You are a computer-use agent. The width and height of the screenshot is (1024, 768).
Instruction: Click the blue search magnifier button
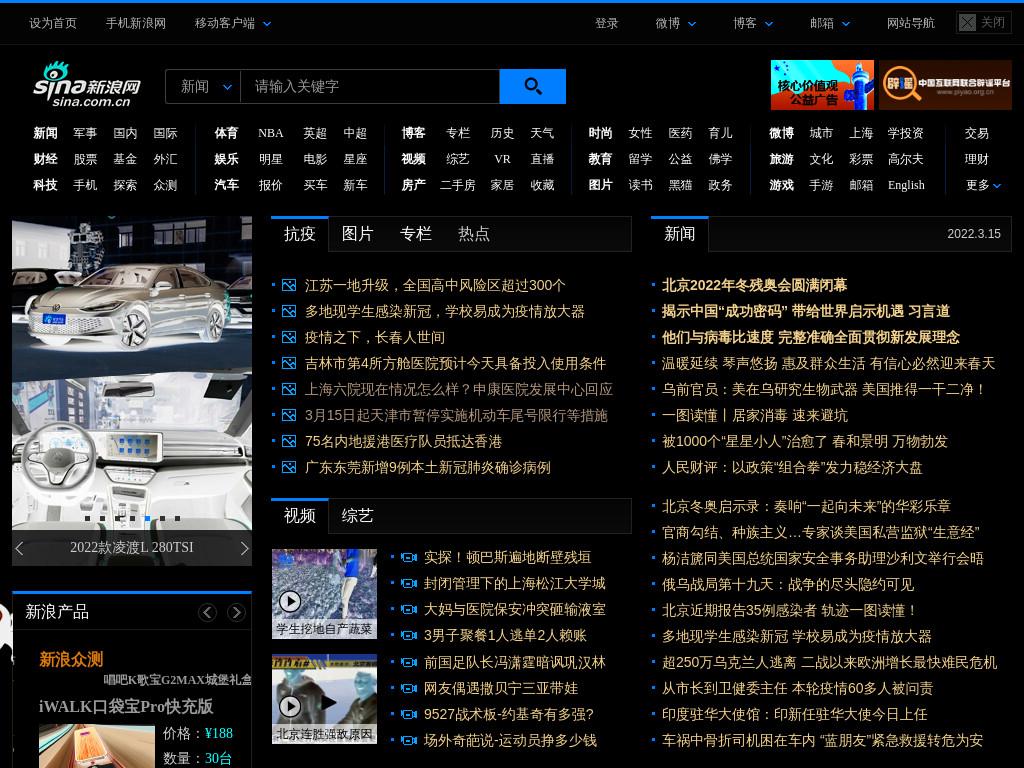pos(532,86)
